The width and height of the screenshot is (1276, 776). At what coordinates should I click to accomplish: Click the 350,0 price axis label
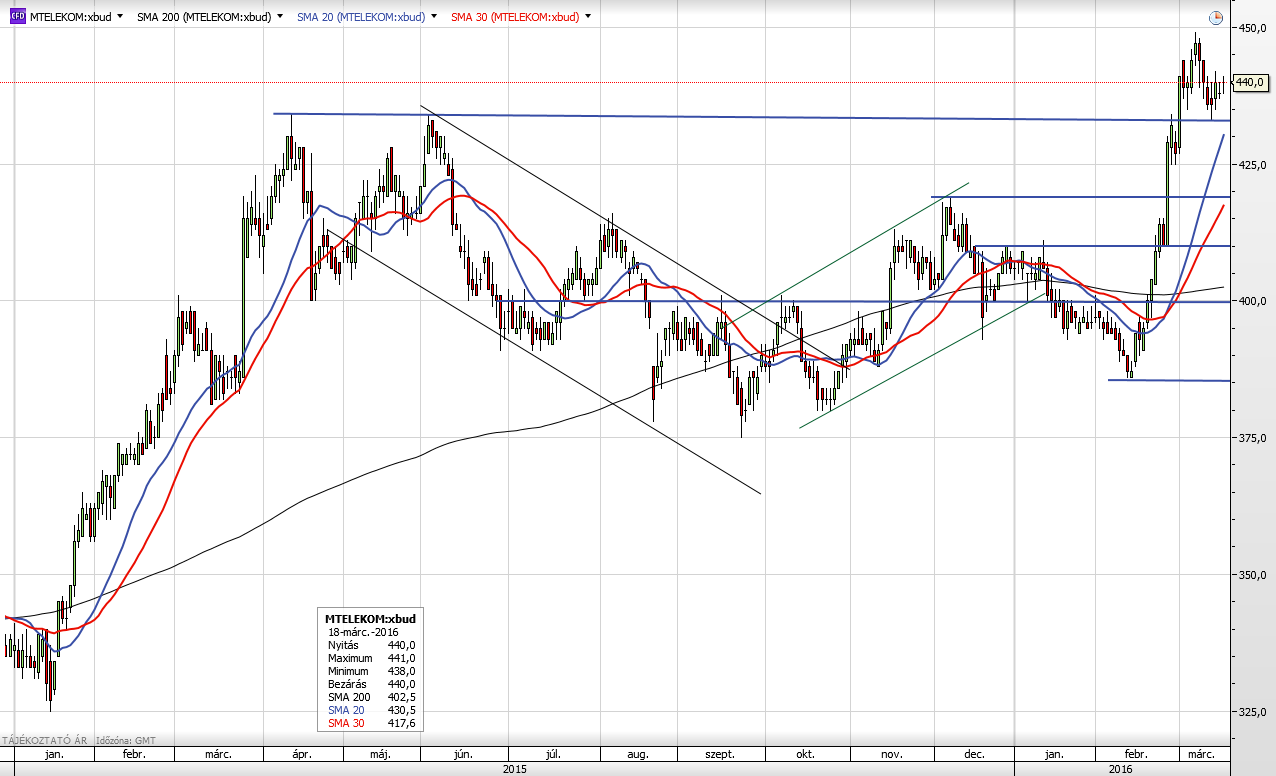1254,575
